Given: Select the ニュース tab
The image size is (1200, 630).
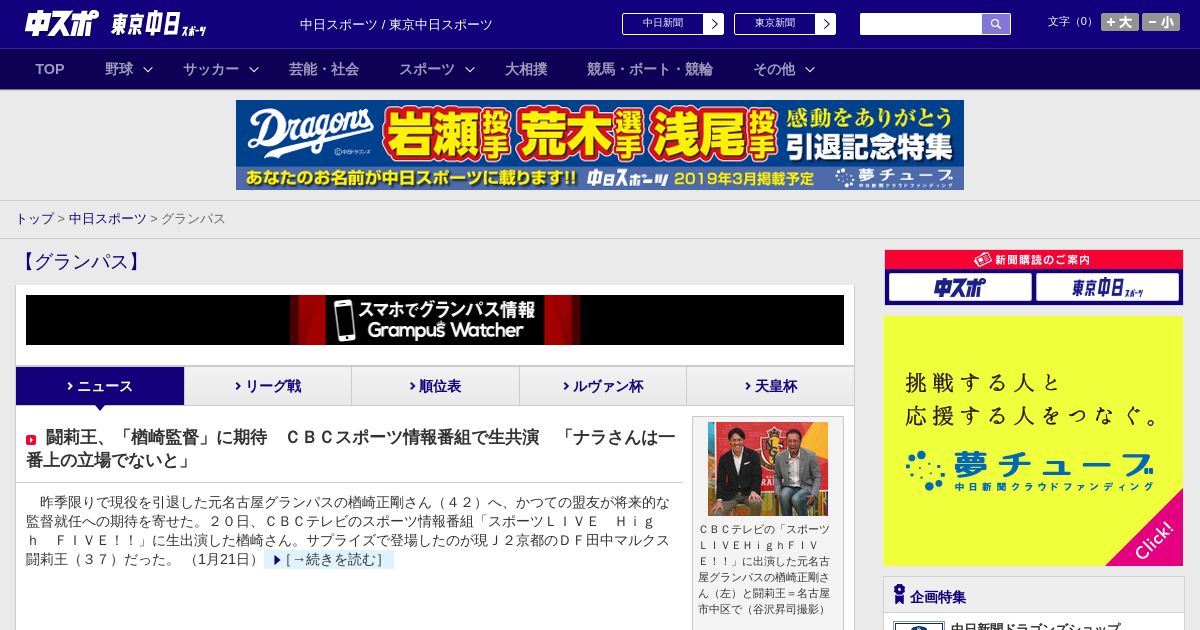Looking at the screenshot, I should pyautogui.click(x=100, y=386).
